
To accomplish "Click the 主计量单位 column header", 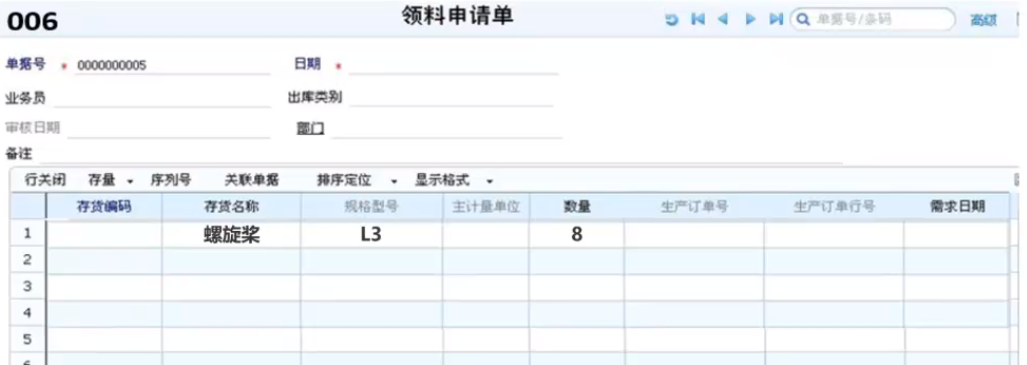I will click(486, 207).
